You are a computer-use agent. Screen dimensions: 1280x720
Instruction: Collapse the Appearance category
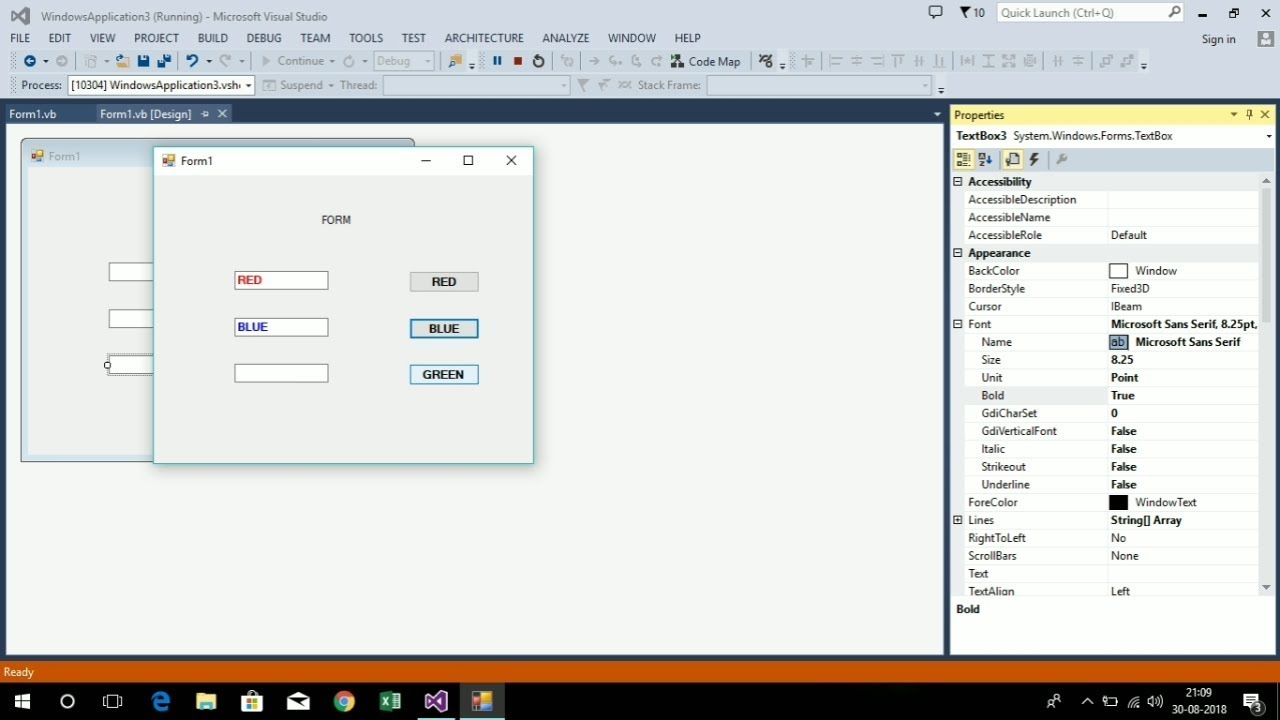click(958, 253)
